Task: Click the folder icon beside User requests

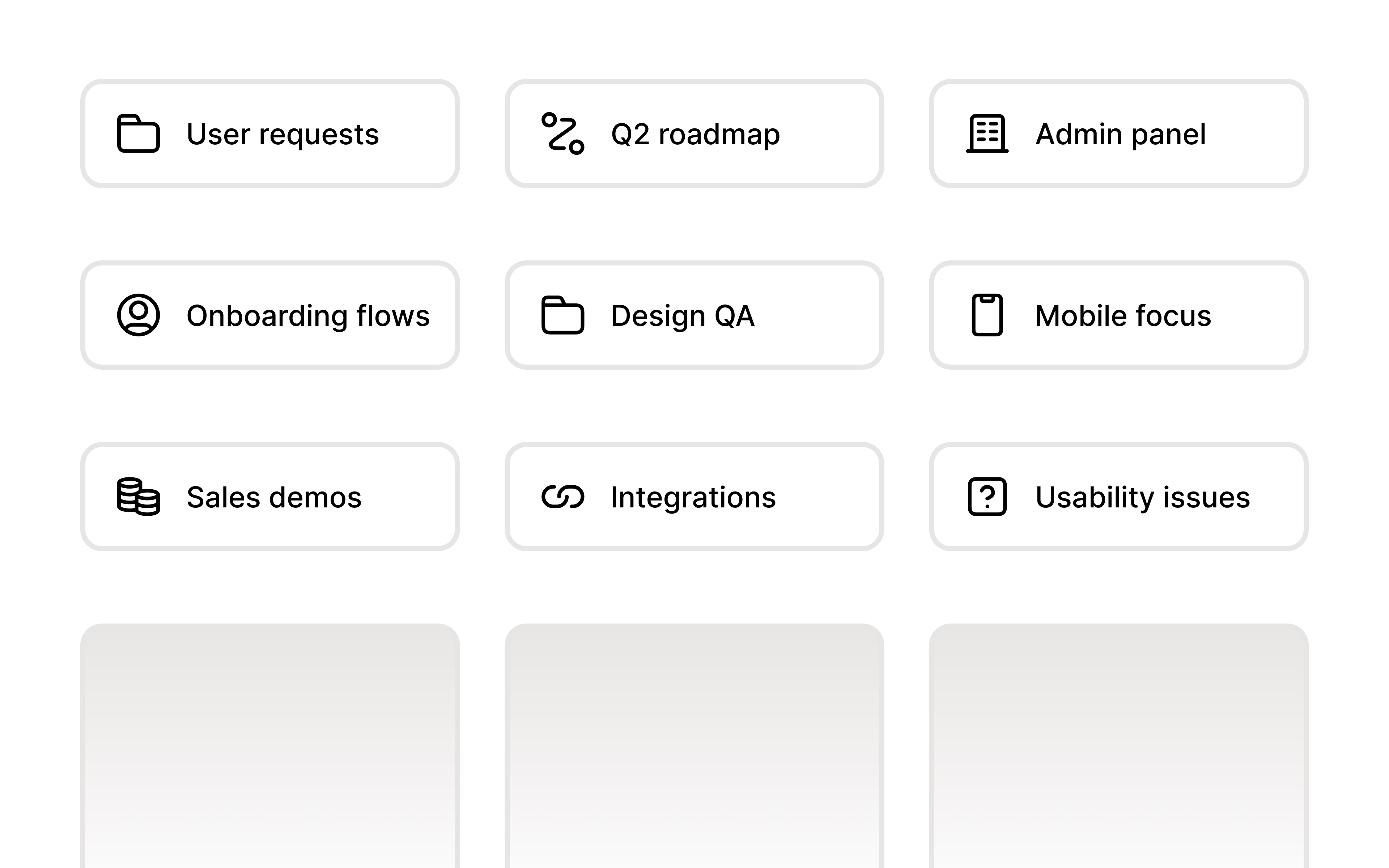Action: click(138, 134)
